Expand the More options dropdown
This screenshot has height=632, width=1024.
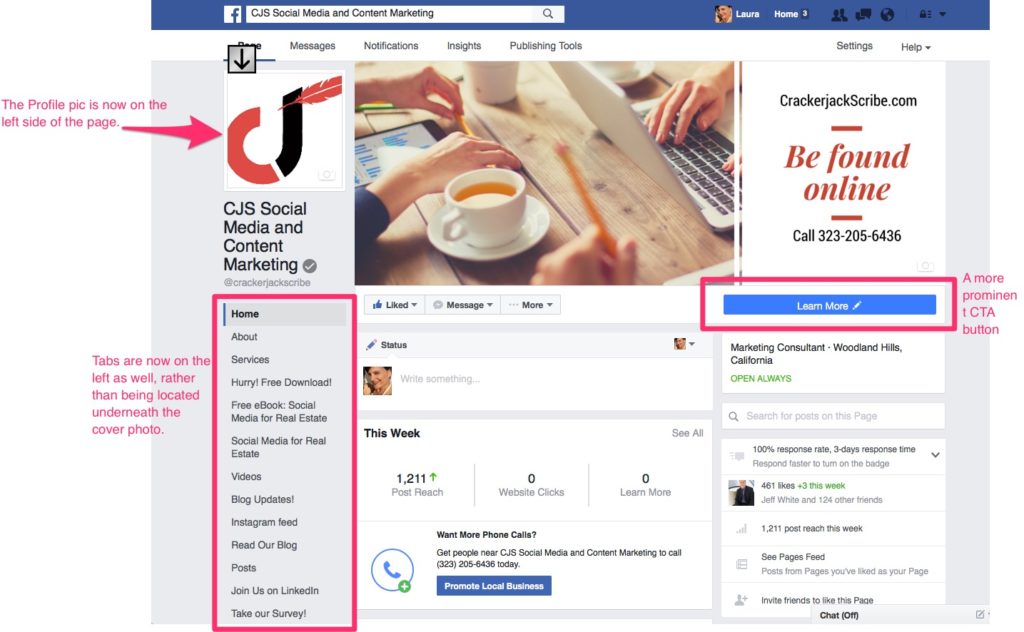click(x=531, y=305)
